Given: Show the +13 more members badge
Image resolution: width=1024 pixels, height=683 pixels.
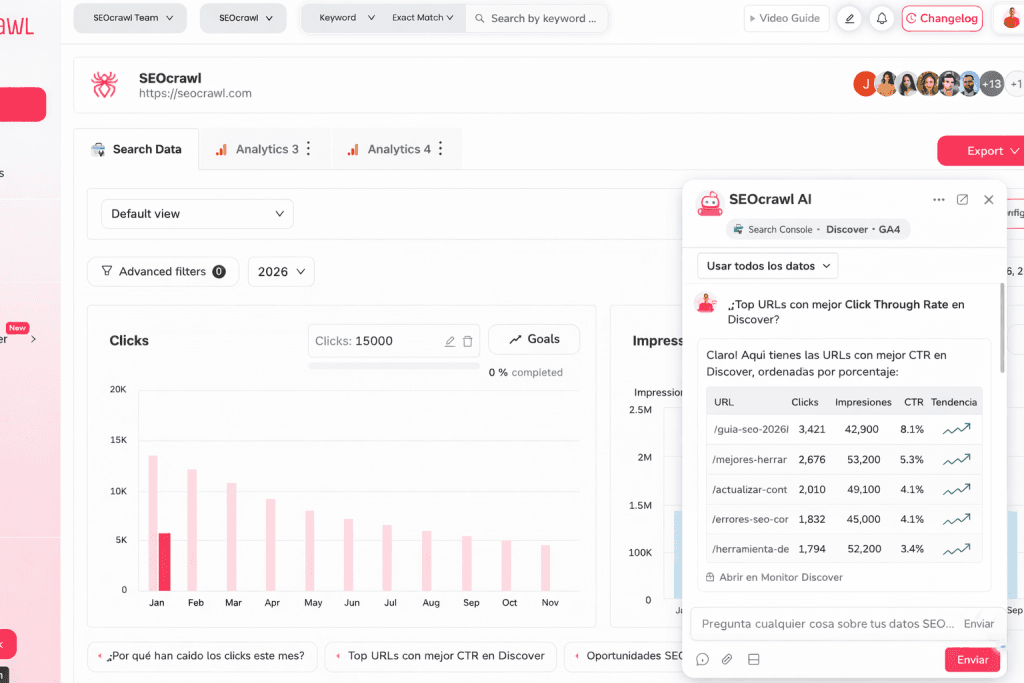Looking at the screenshot, I should click(991, 84).
